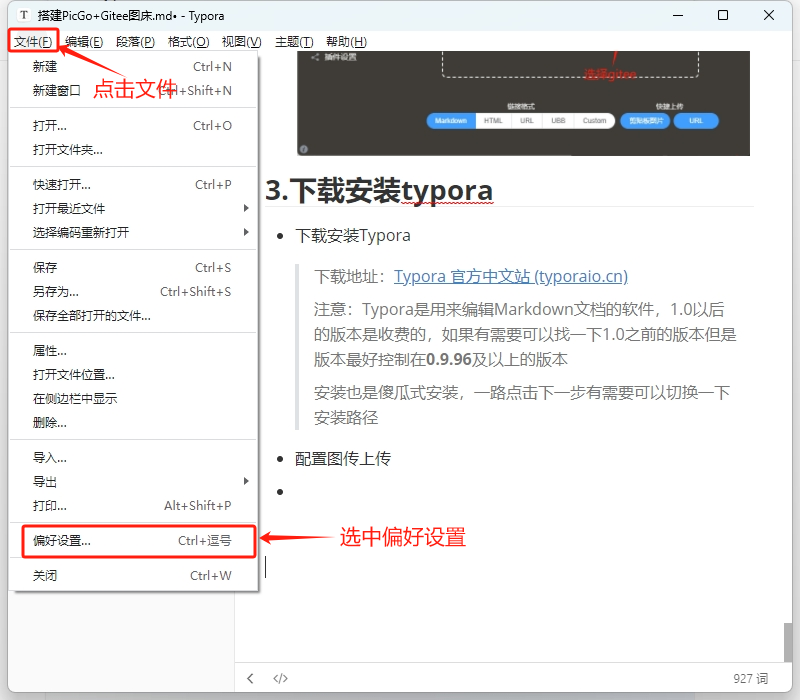Click the bold text 0.9.96
The height and width of the screenshot is (700, 800).
448,359
